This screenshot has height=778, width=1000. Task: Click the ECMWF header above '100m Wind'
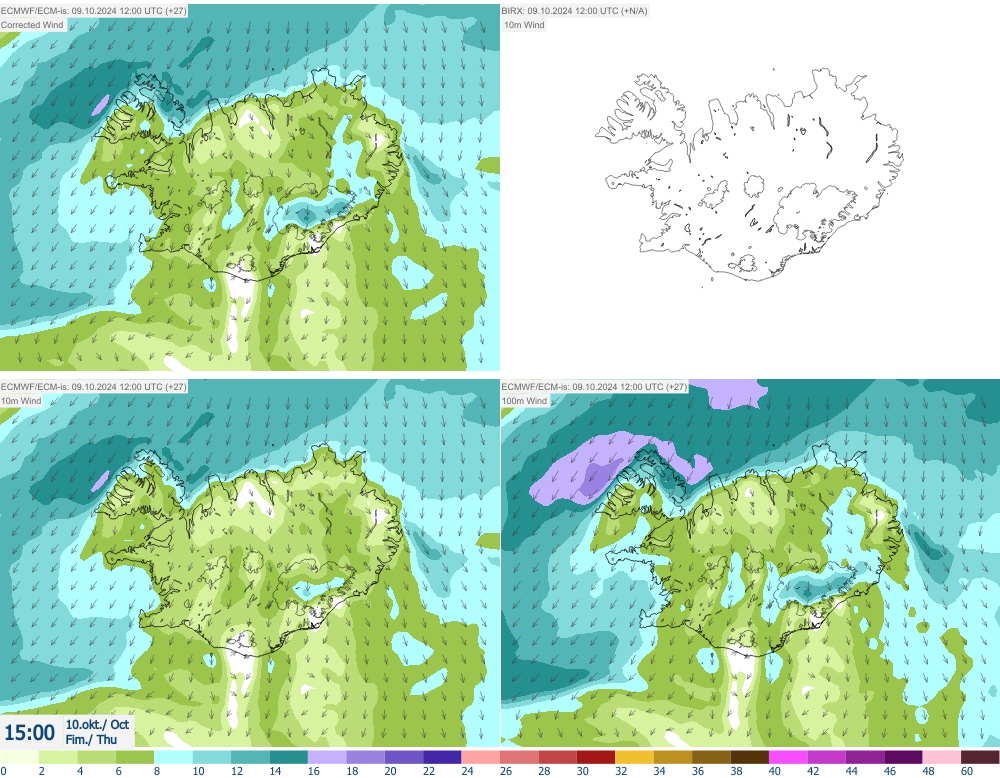[594, 386]
